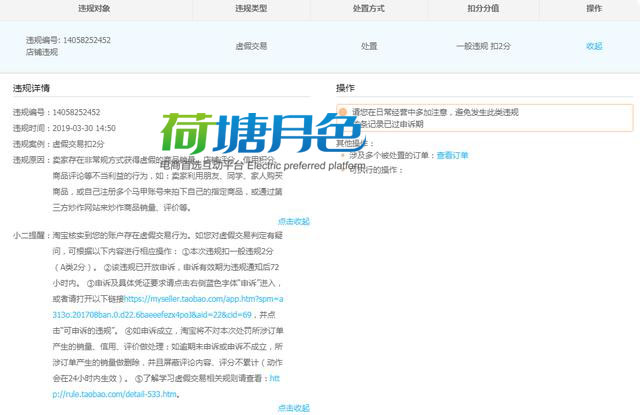
Task: Click the 店铺违规 label in the row
Action: pos(42,52)
